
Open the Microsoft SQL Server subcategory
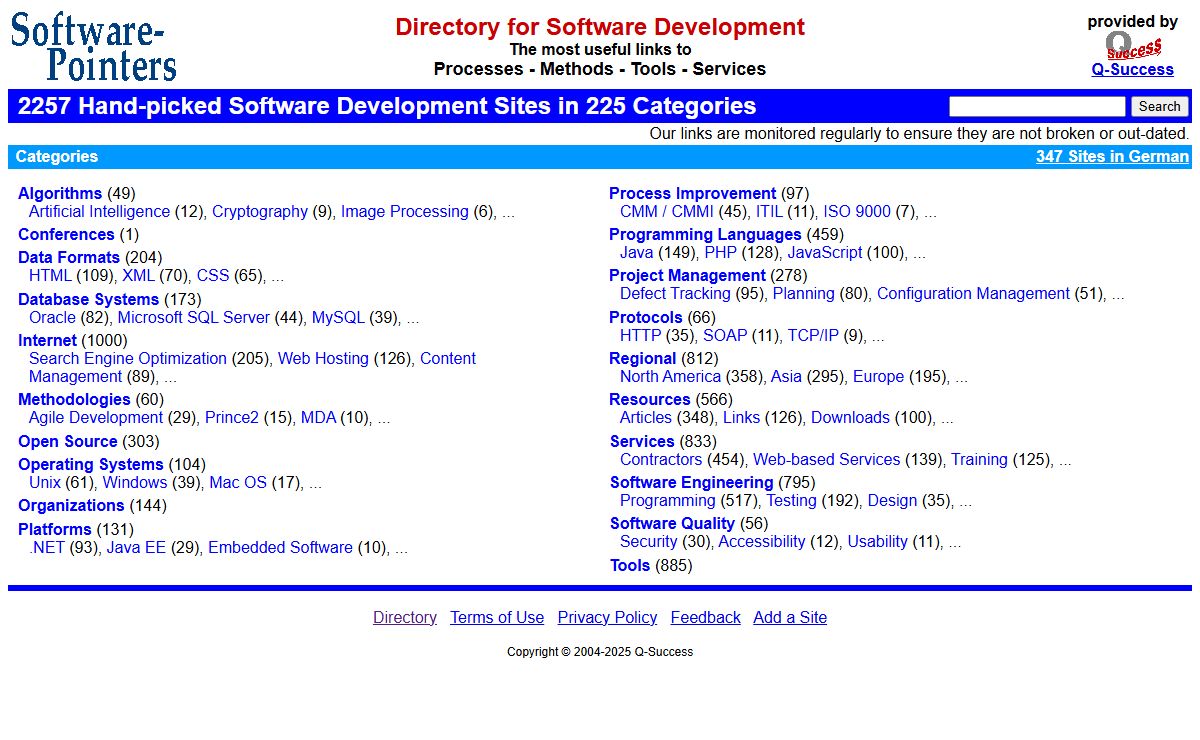194,318
